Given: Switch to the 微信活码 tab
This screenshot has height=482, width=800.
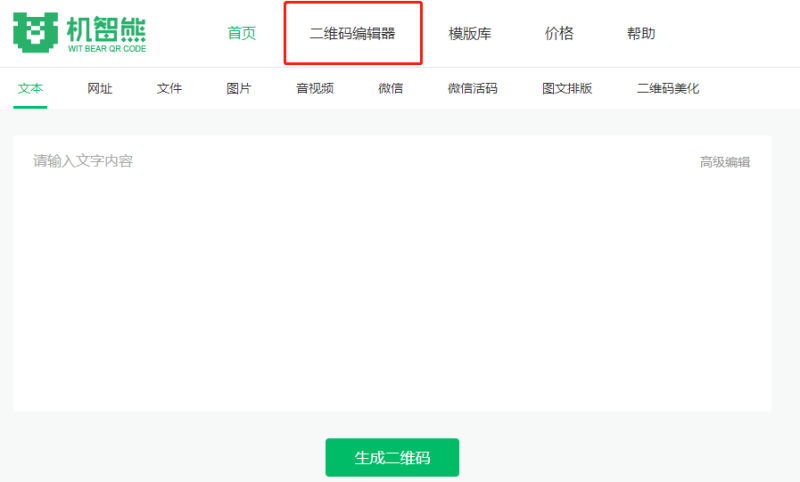Looking at the screenshot, I should click(472, 89).
